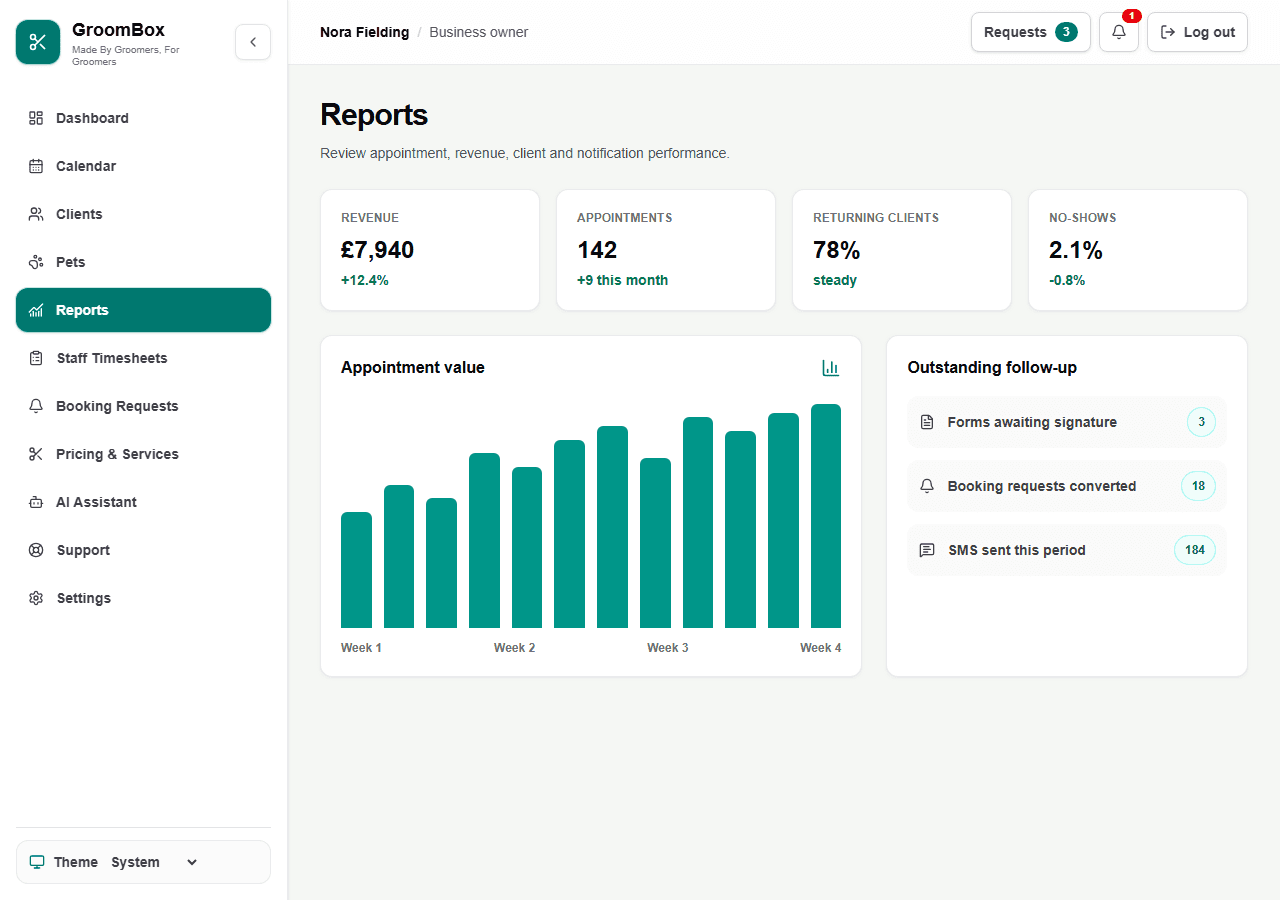The height and width of the screenshot is (900, 1280).
Task: Click the Week 2 axis label
Action: tap(514, 648)
